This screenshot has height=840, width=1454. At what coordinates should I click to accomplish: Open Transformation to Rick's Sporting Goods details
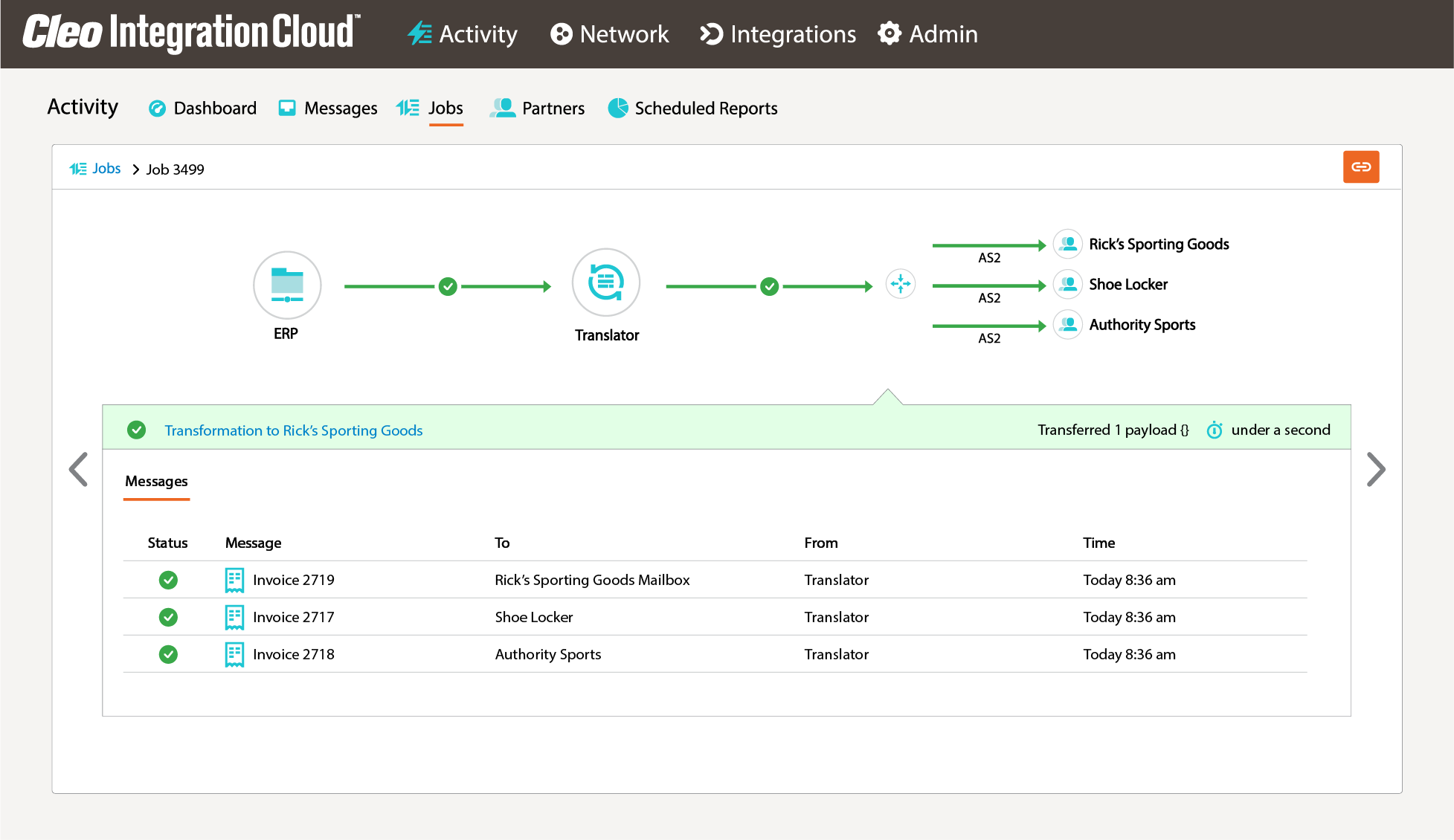(x=293, y=430)
